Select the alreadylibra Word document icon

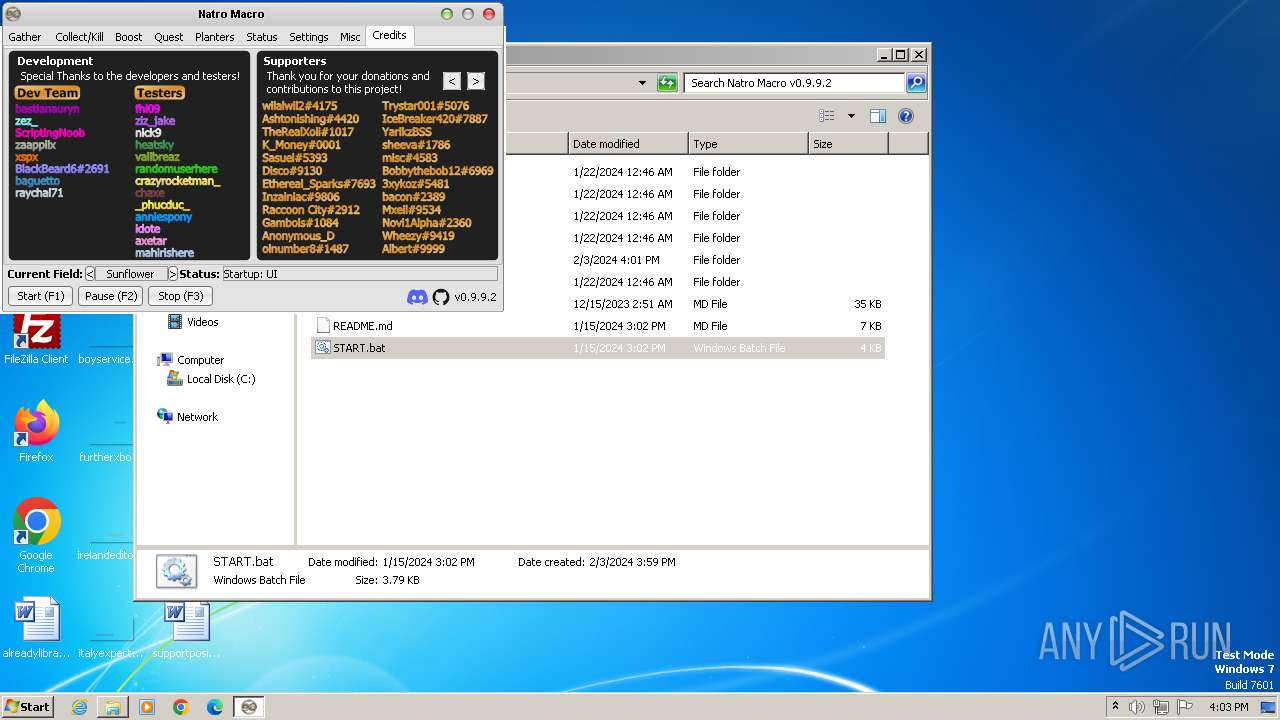click(x=36, y=628)
